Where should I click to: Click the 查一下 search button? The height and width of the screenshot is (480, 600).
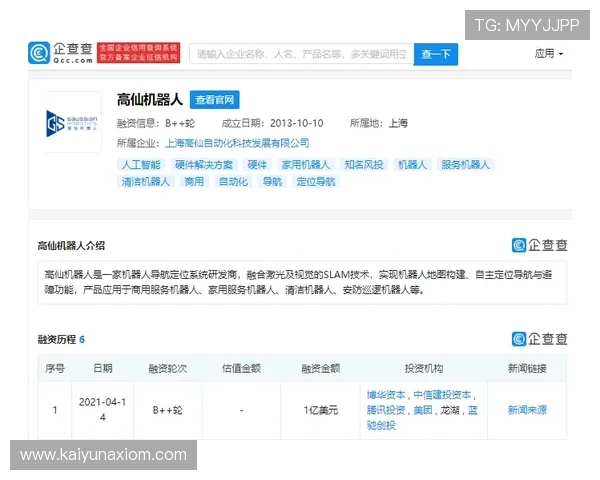435,54
